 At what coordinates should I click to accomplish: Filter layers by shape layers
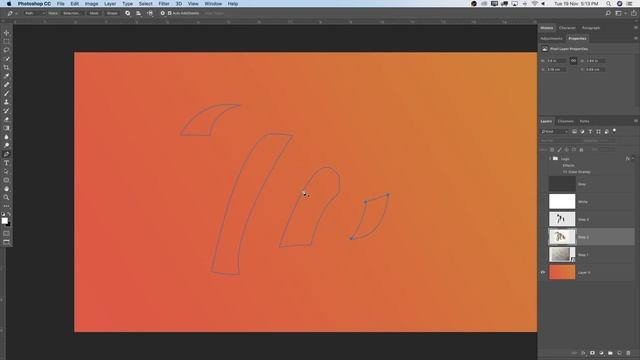point(598,131)
